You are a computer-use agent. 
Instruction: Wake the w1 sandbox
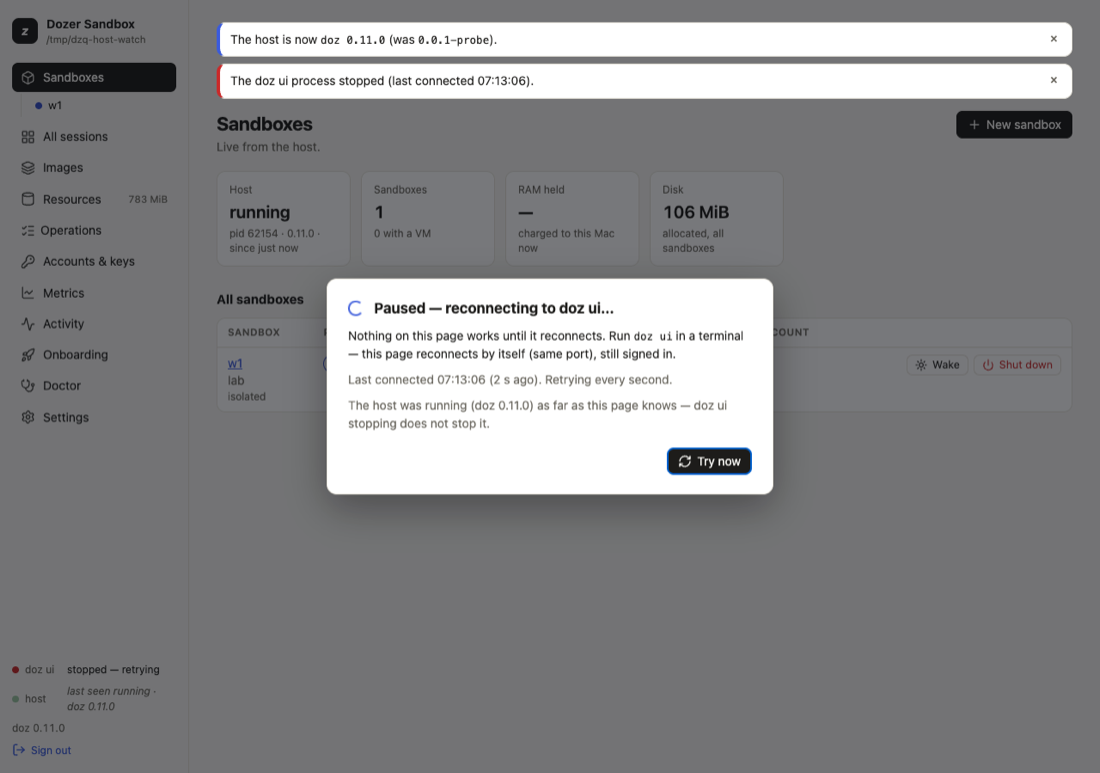click(x=937, y=365)
